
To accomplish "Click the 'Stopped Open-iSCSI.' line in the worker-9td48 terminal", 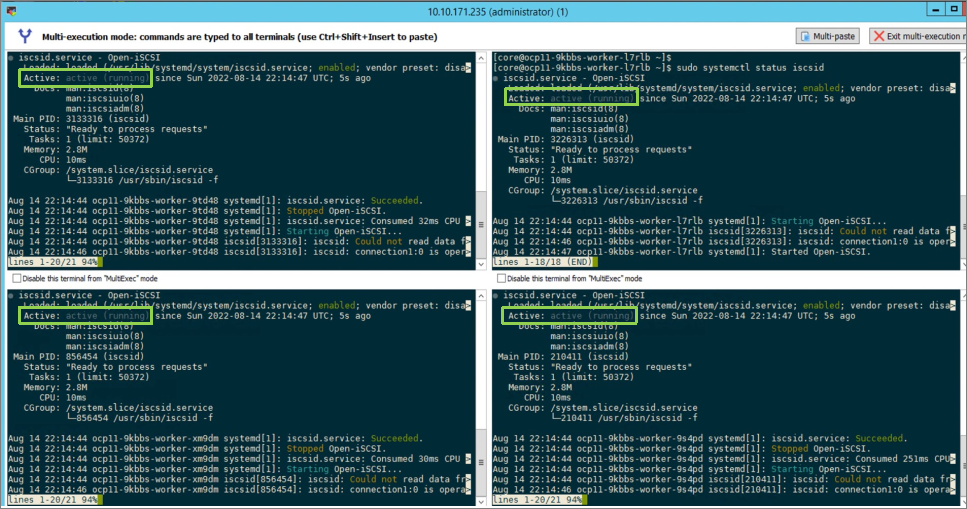I will (x=197, y=211).
